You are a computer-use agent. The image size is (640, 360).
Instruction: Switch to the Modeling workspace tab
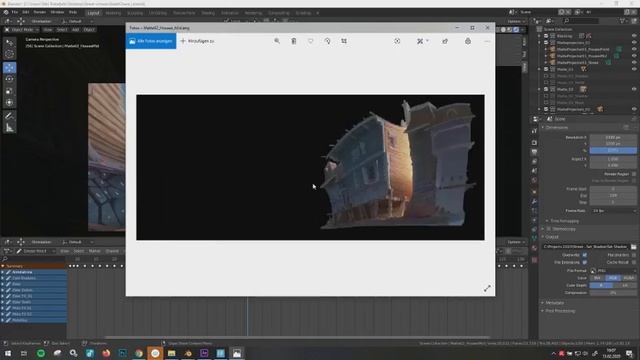pos(113,13)
